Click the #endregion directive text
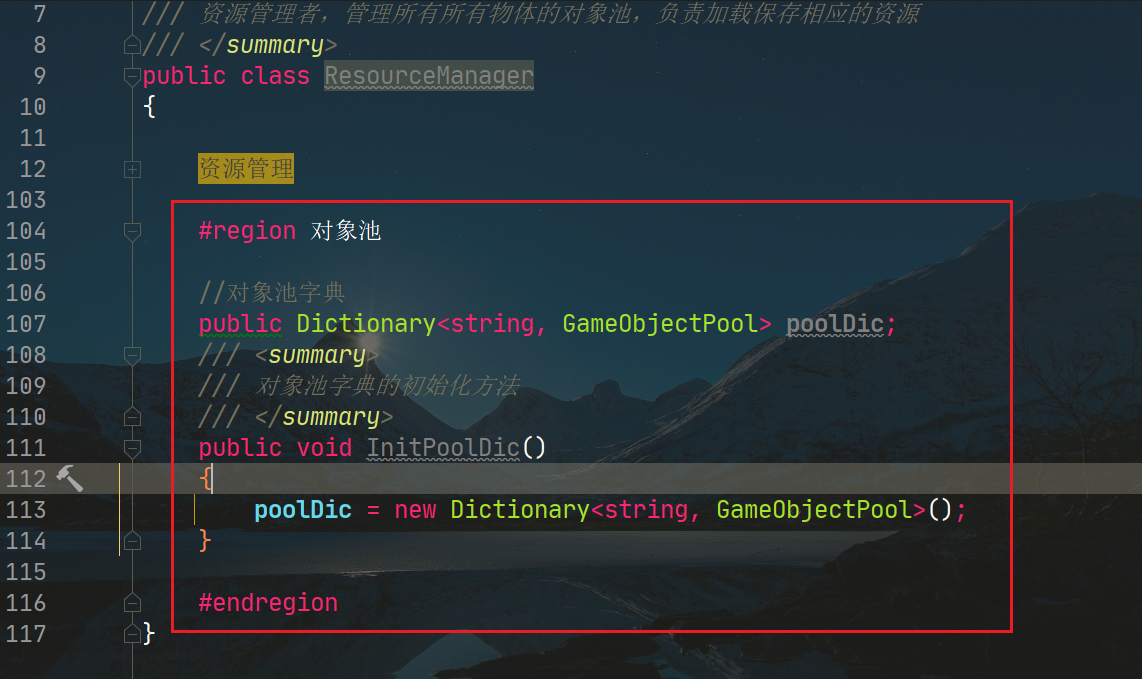The image size is (1142, 679). pyautogui.click(x=268, y=603)
